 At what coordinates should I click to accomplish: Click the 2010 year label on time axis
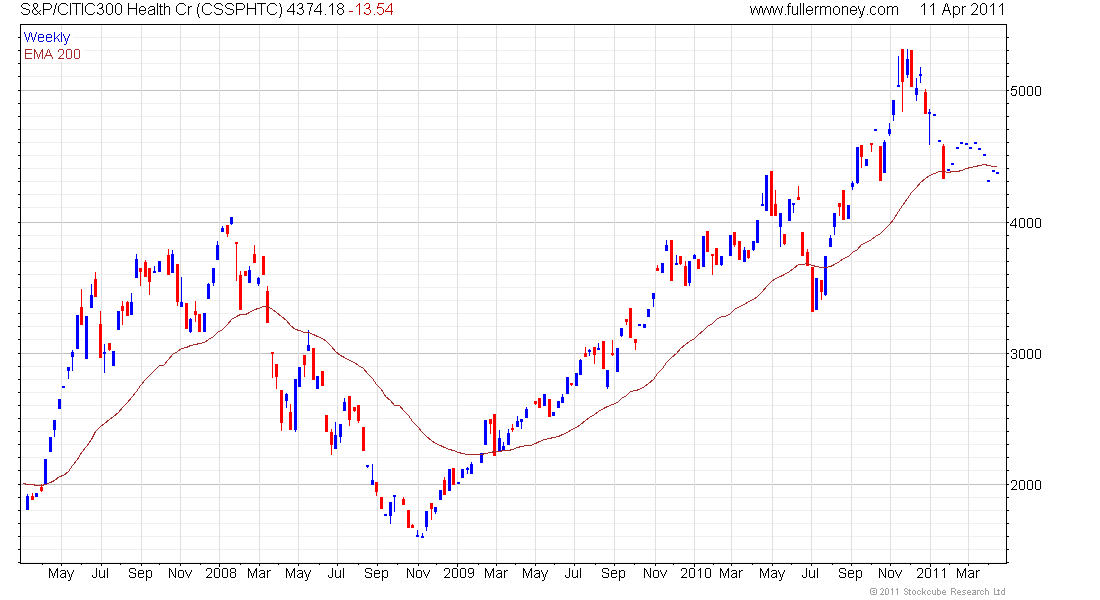coord(696,573)
